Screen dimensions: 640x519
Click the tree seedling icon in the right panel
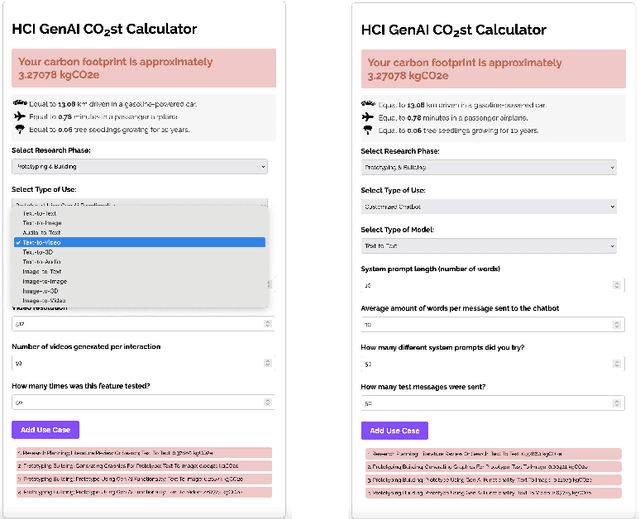(x=369, y=129)
